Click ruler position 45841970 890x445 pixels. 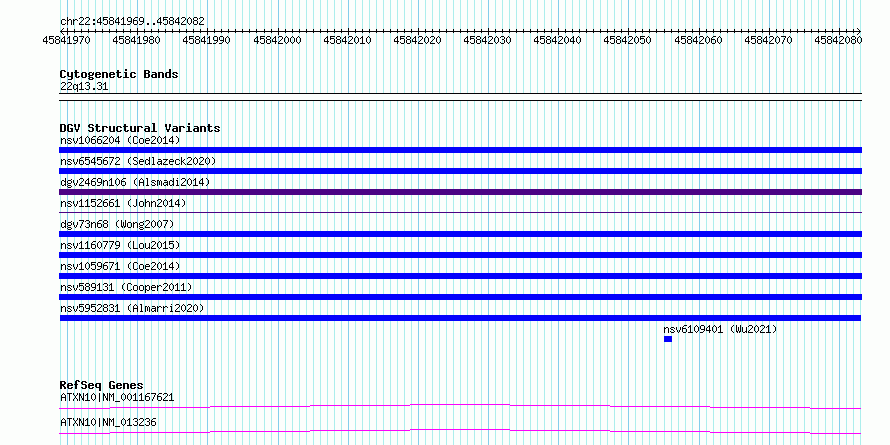66,40
